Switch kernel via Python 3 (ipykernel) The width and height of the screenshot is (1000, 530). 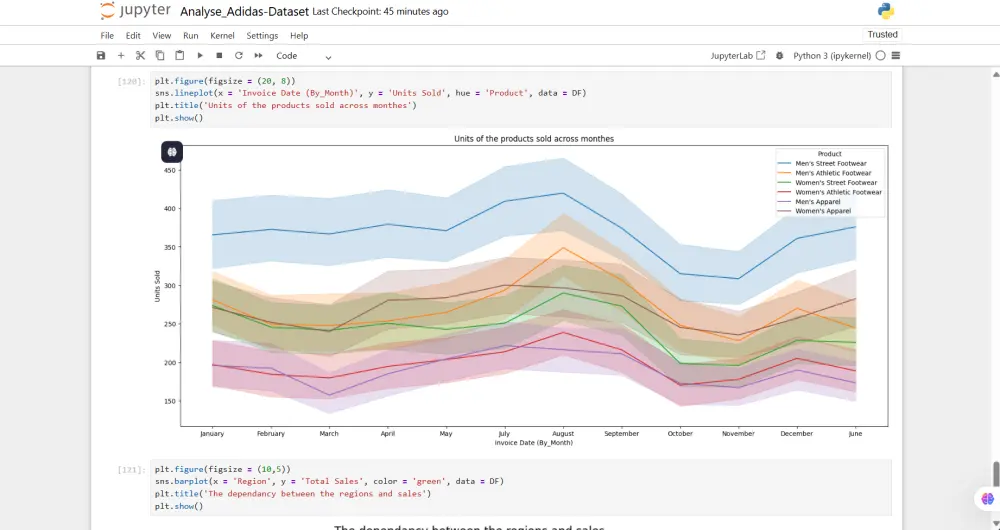pos(832,56)
